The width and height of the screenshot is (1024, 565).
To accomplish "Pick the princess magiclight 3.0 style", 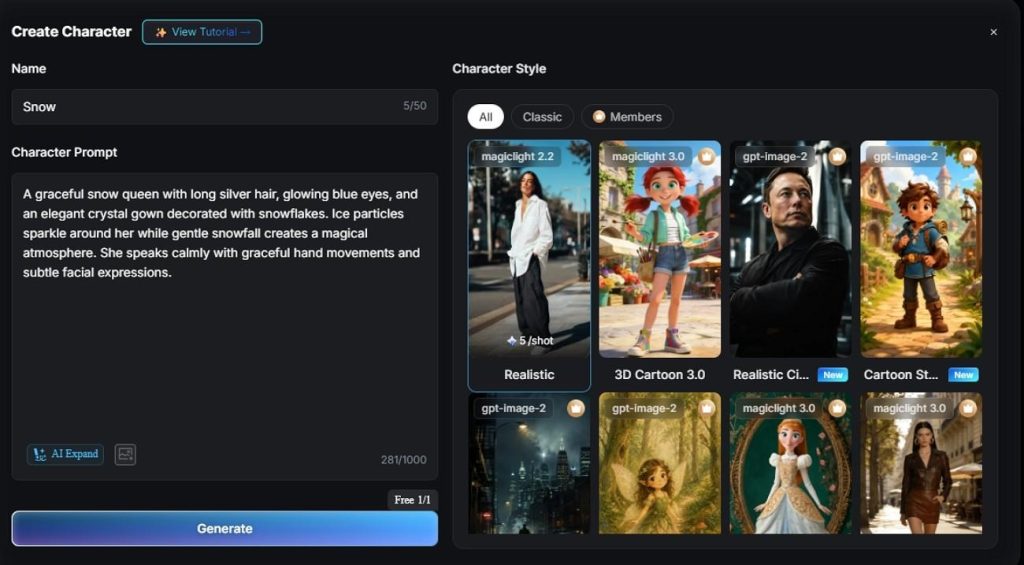I will pos(790,463).
